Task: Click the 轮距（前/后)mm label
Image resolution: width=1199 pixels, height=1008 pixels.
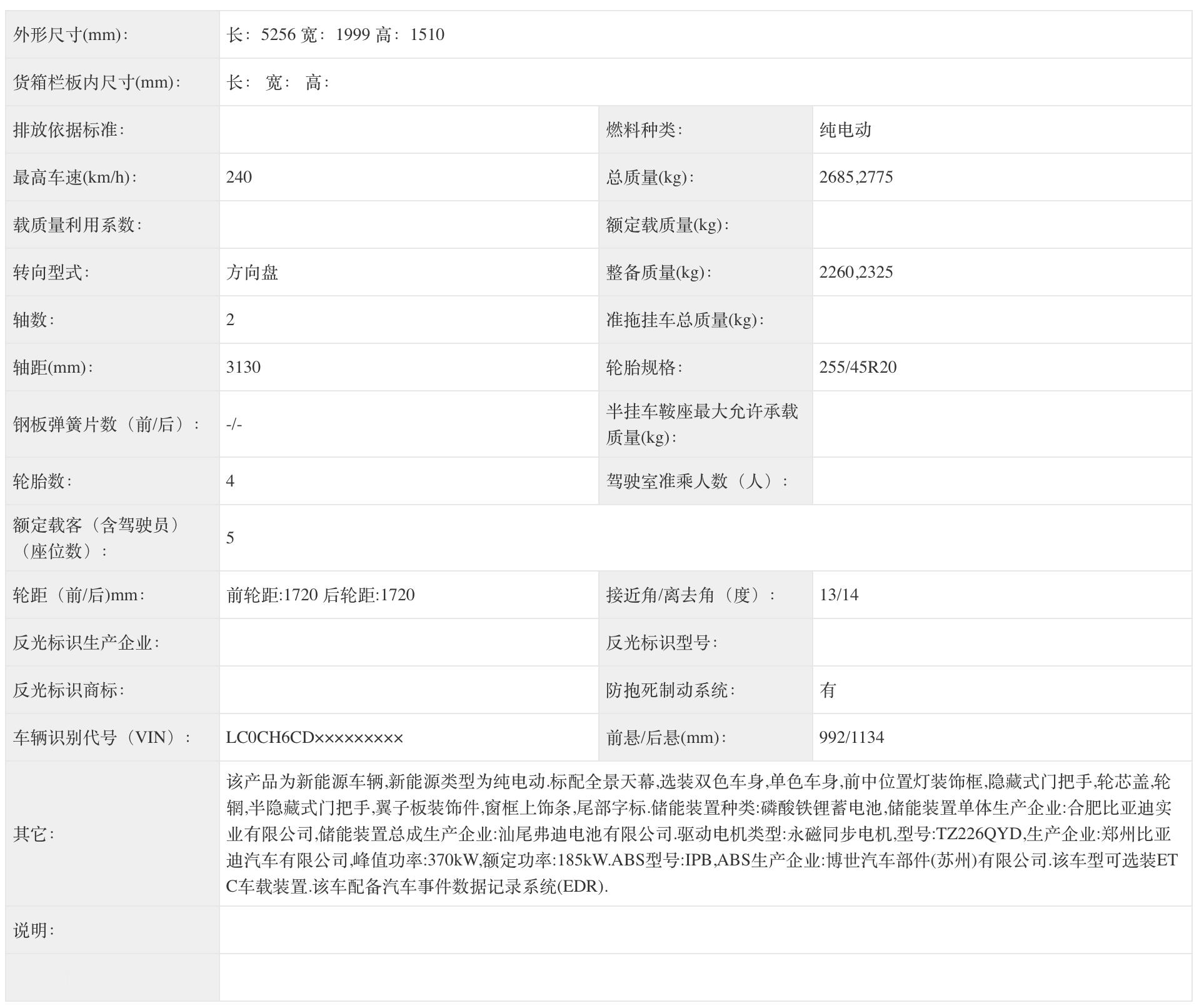Action: [x=79, y=595]
